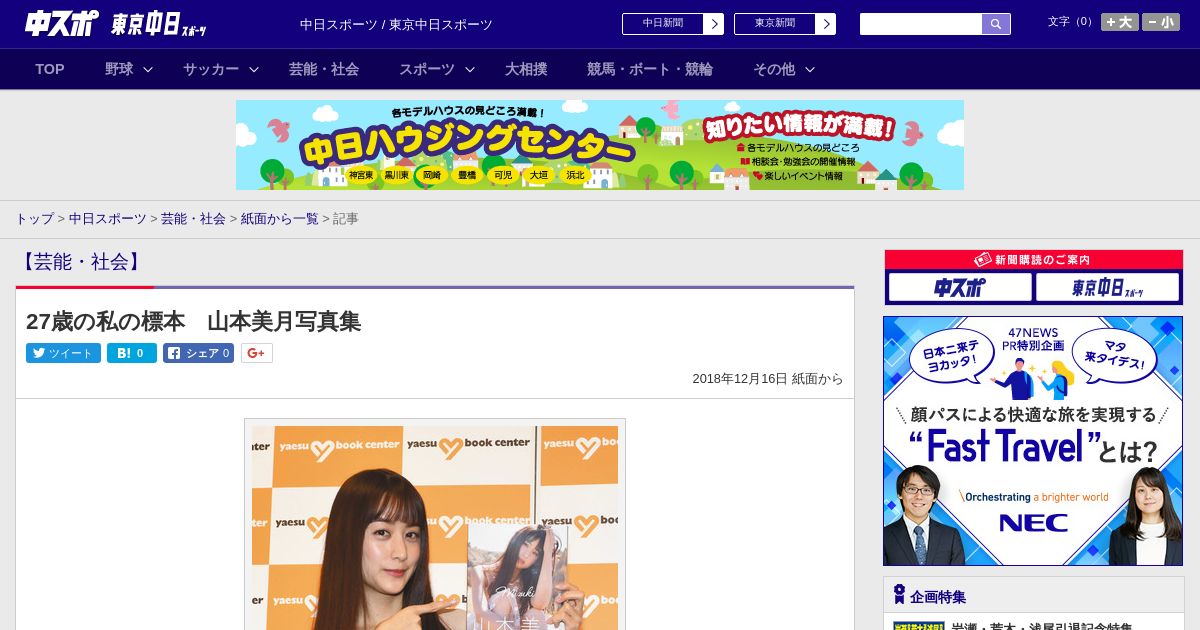Decrease text size with －小 button
Screen dimensions: 1200x630
[x=1161, y=22]
